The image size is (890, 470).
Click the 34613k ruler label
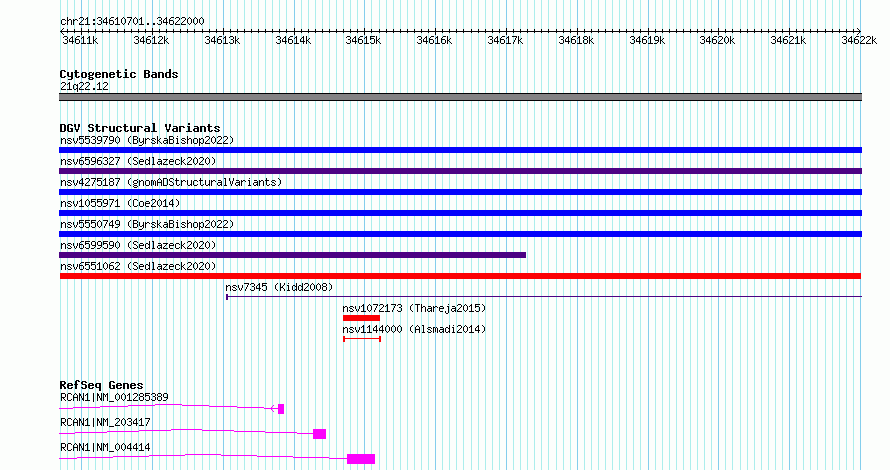coord(222,40)
